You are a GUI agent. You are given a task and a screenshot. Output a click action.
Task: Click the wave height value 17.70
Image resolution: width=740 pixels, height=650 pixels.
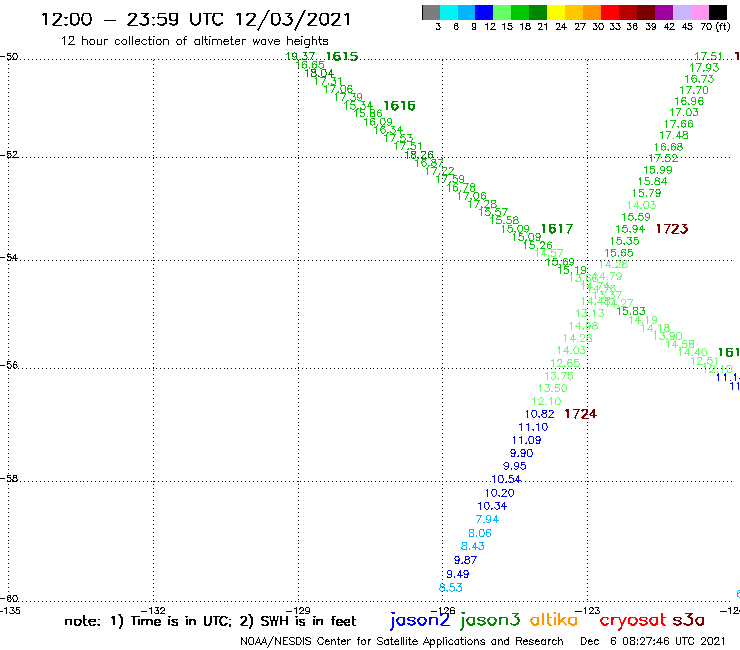tap(694, 90)
